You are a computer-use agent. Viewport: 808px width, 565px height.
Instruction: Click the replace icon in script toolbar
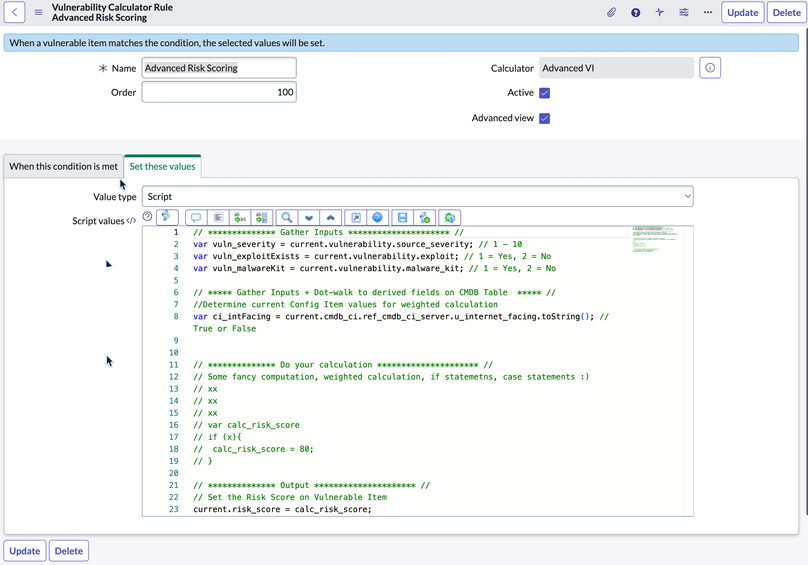coord(240,218)
